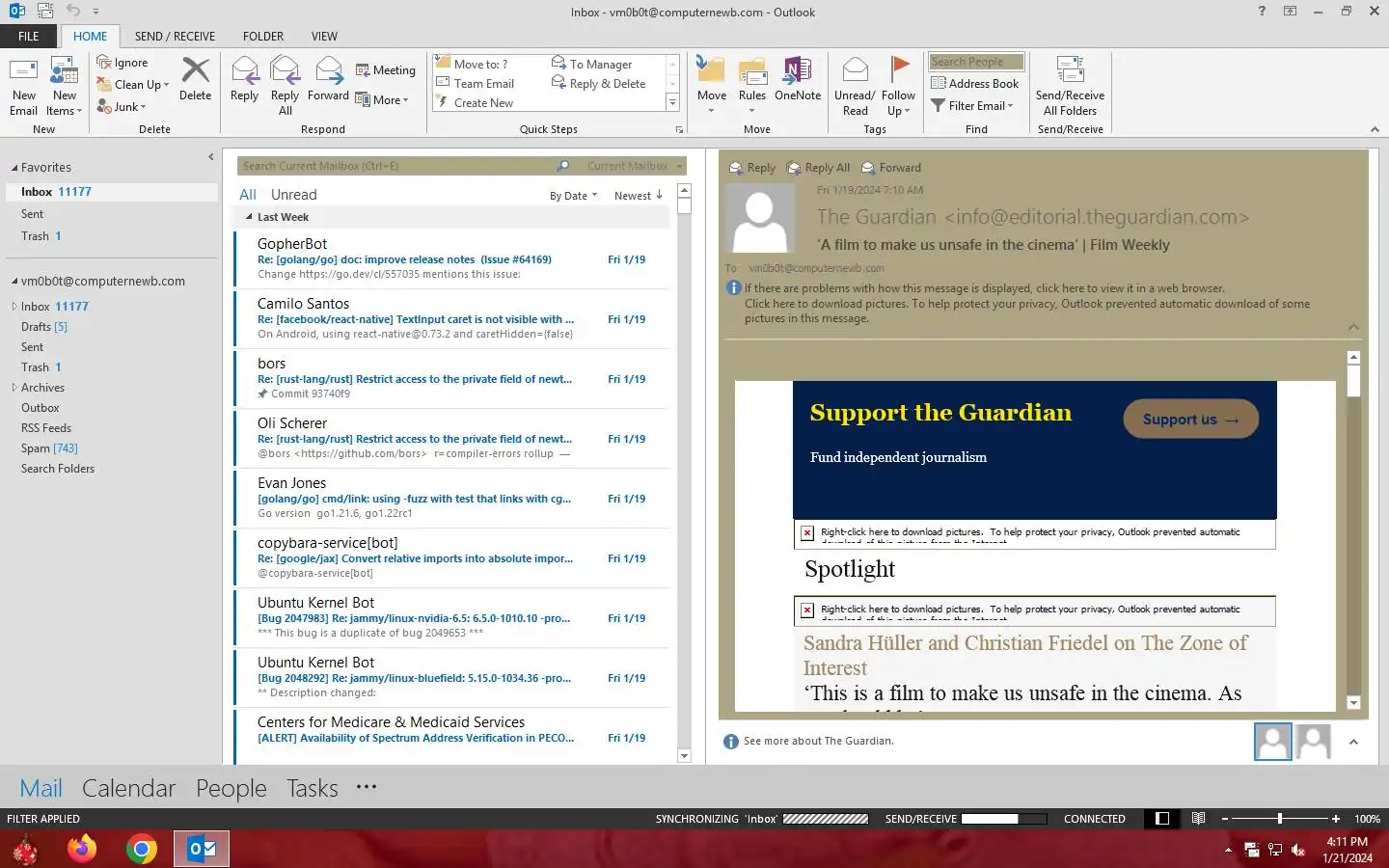This screenshot has height=868, width=1389.
Task: Switch to Calendar view
Action: 128,788
